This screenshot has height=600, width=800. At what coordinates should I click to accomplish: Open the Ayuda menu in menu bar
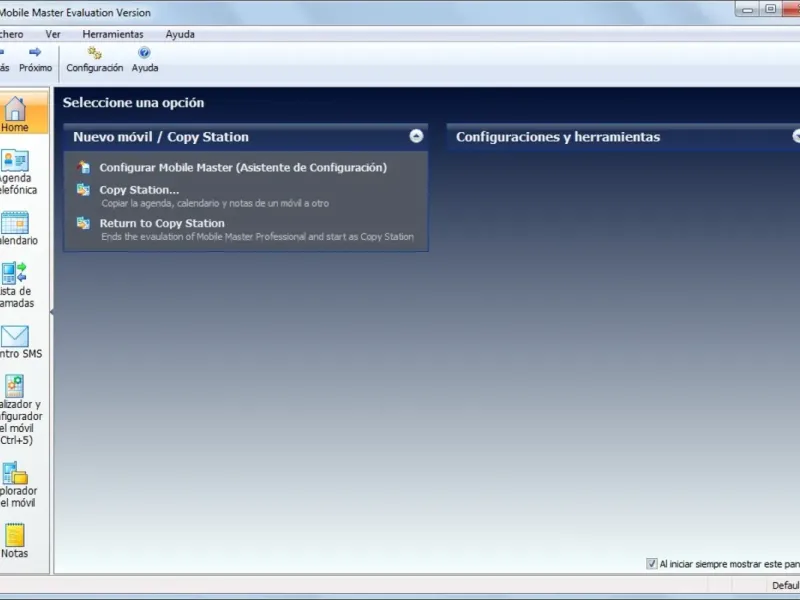click(x=180, y=34)
